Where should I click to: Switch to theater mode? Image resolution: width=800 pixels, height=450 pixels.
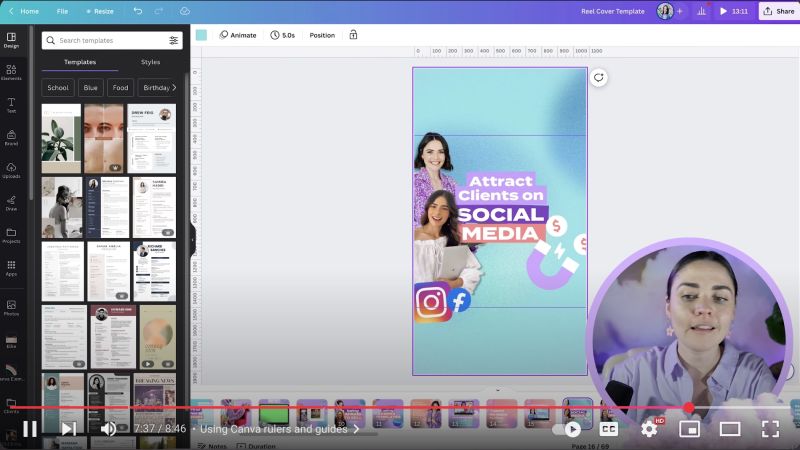click(x=730, y=430)
